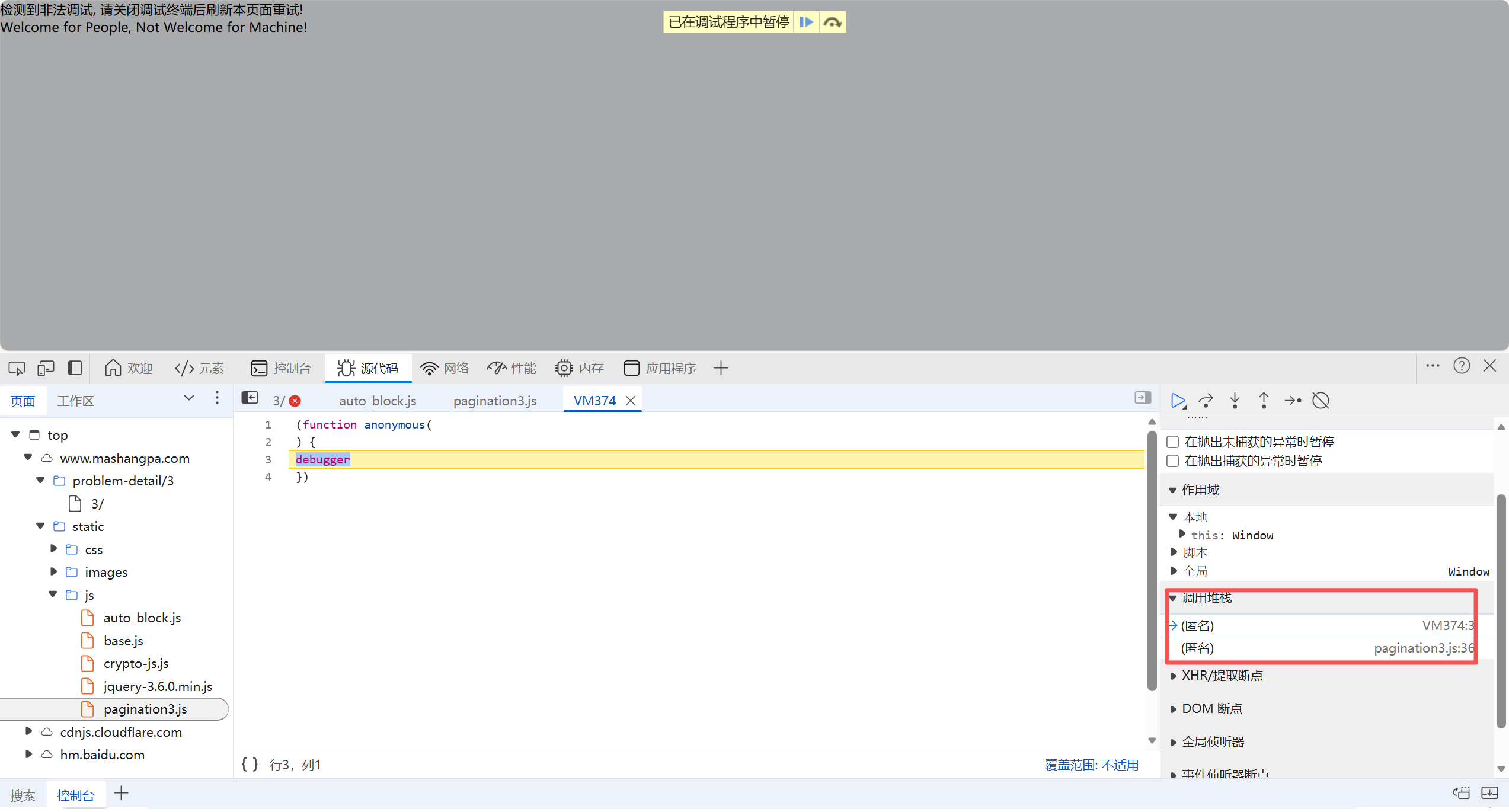Click 覆盖范围: 不适用 link
Image resolution: width=1509 pixels, height=812 pixels.
coord(1091,765)
